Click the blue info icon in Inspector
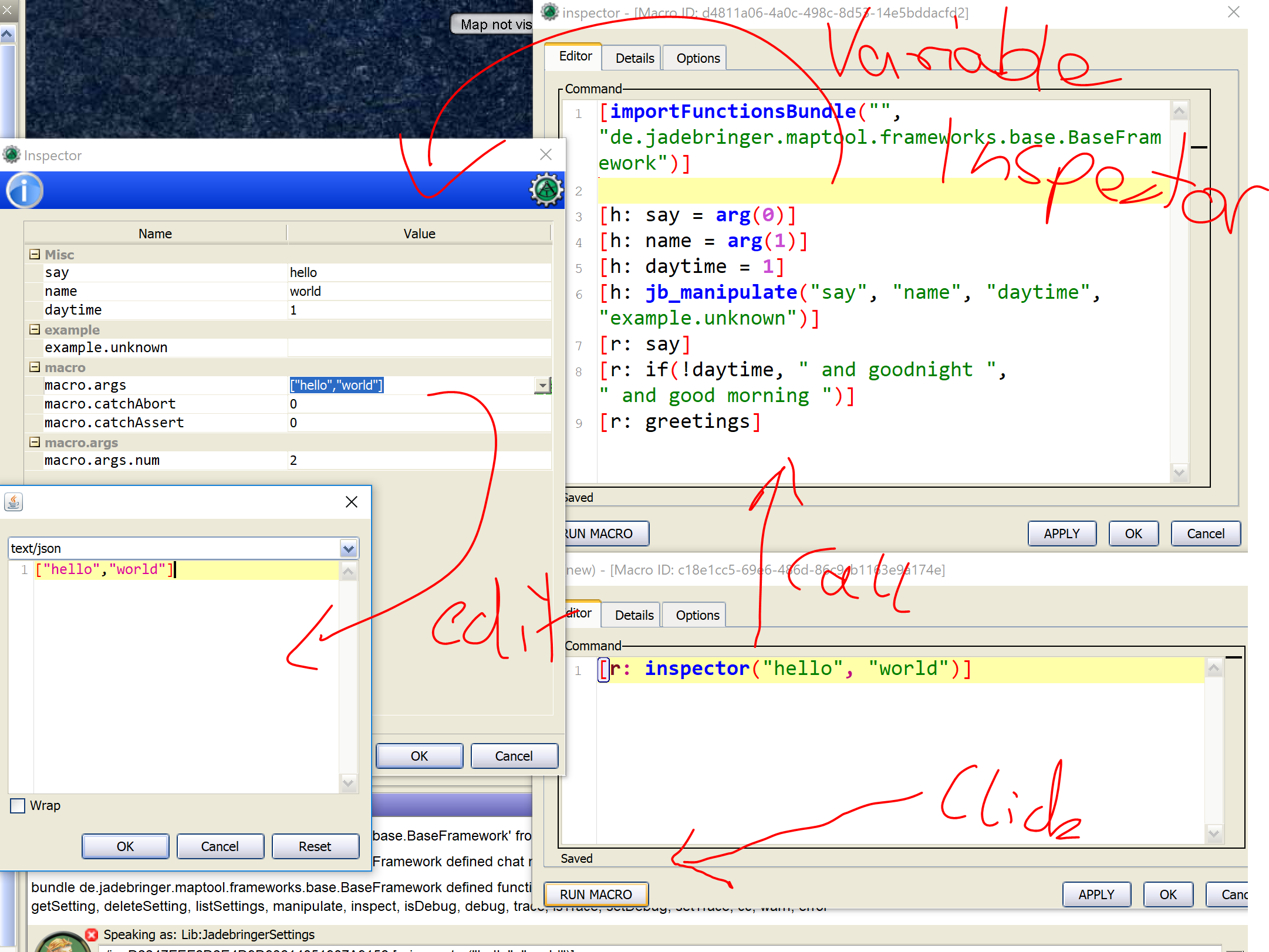The height and width of the screenshot is (952, 1269). point(24,190)
